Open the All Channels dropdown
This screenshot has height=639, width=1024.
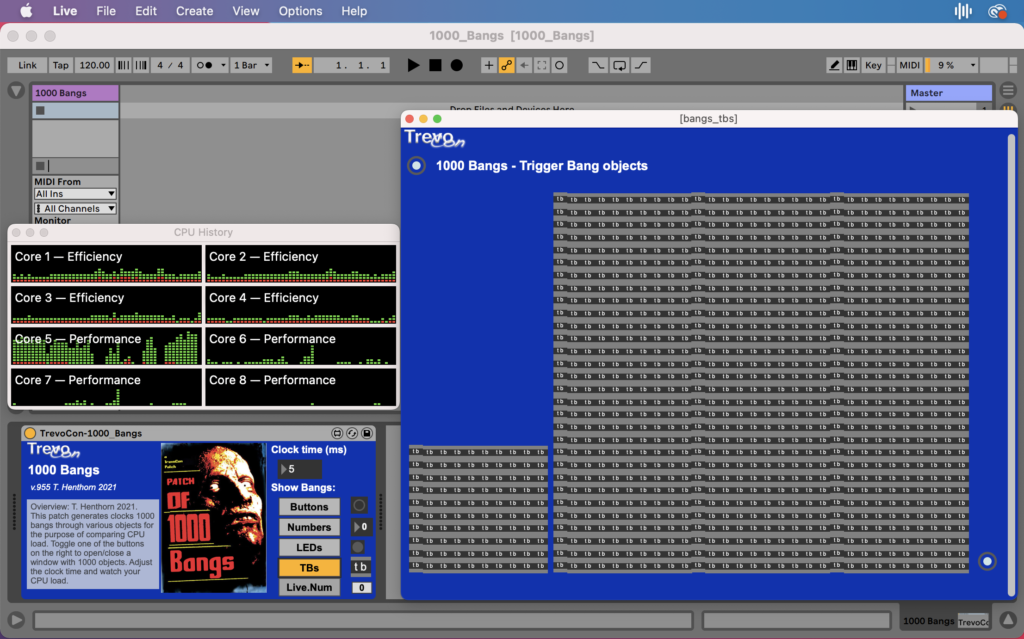coord(75,208)
